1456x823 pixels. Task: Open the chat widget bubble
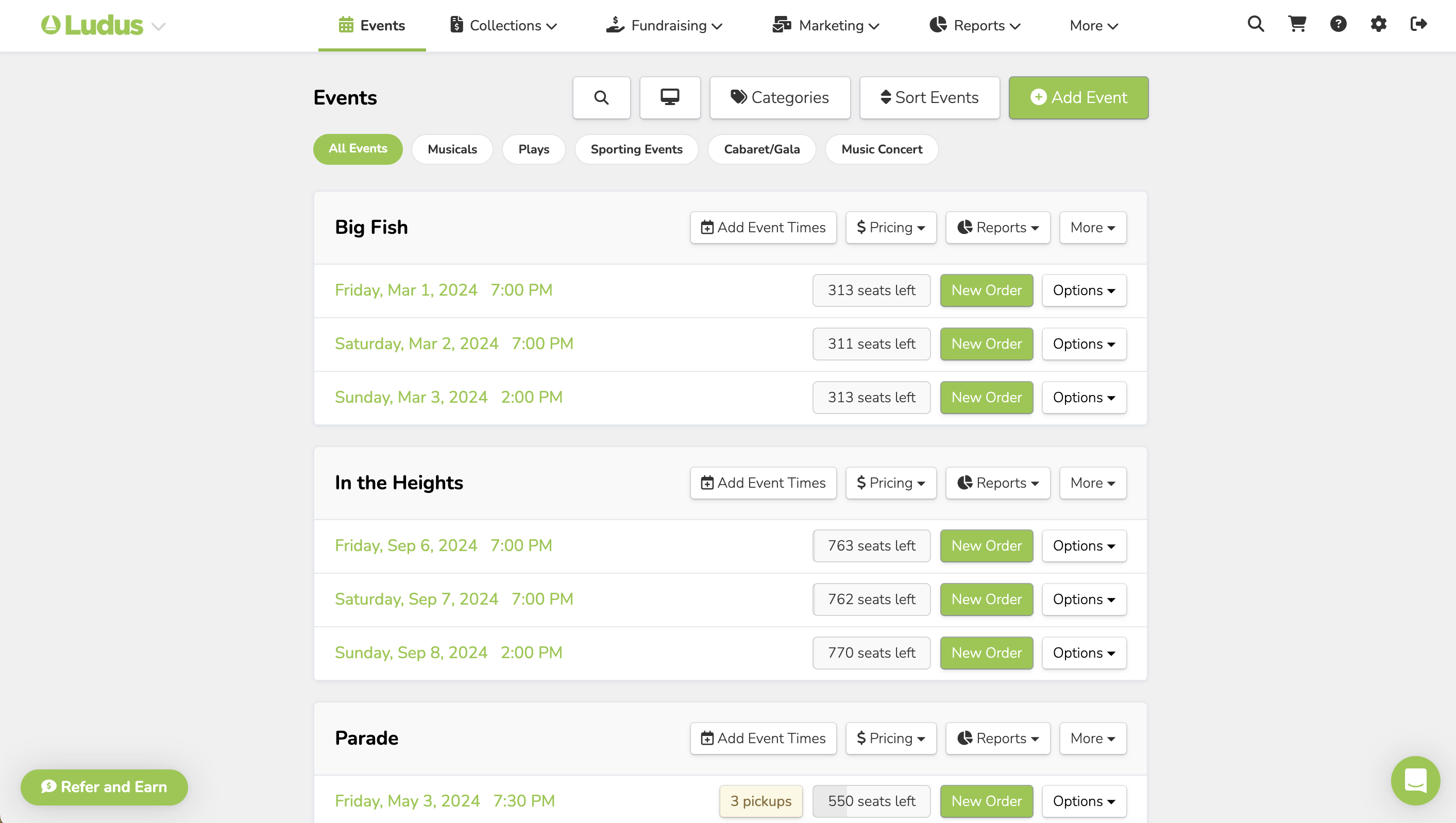click(x=1415, y=781)
